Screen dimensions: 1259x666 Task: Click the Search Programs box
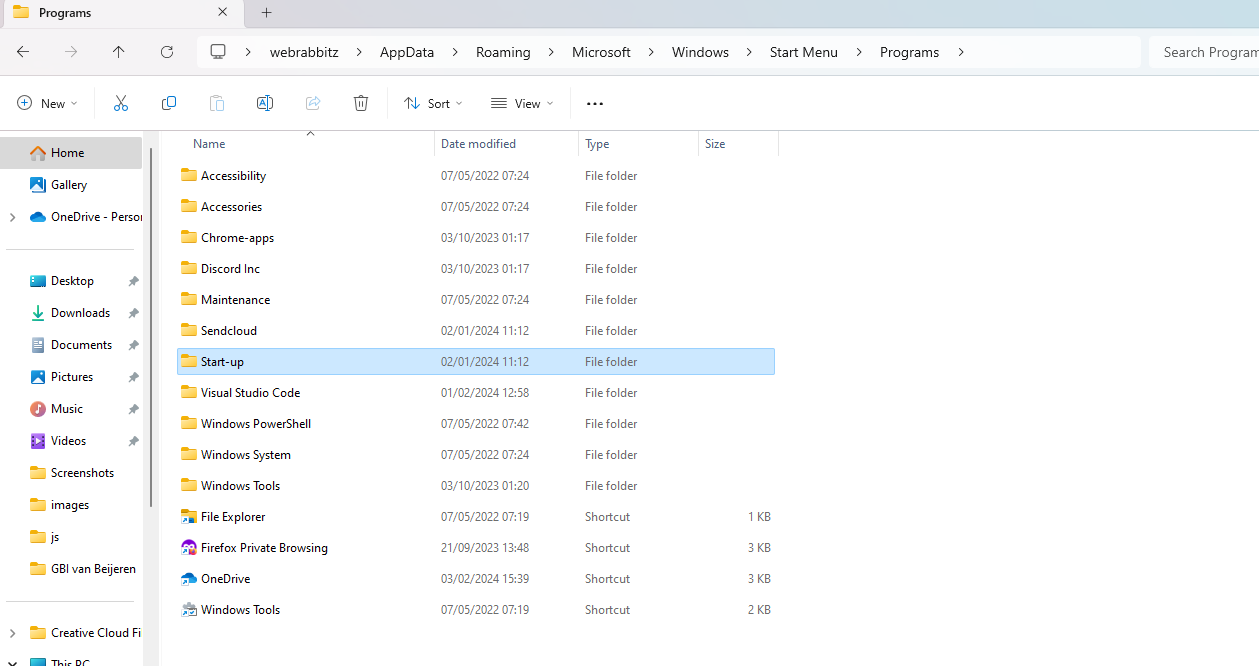(1210, 51)
